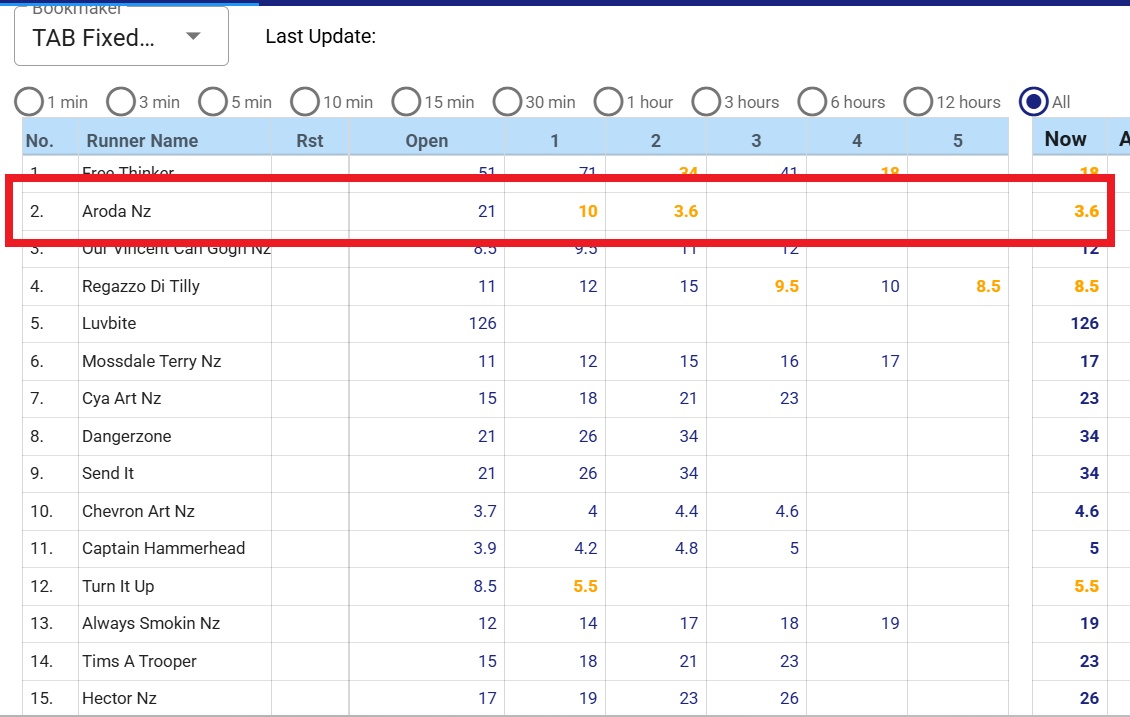Click the Open column header
Screen dimensions: 1130x717
click(x=427, y=141)
